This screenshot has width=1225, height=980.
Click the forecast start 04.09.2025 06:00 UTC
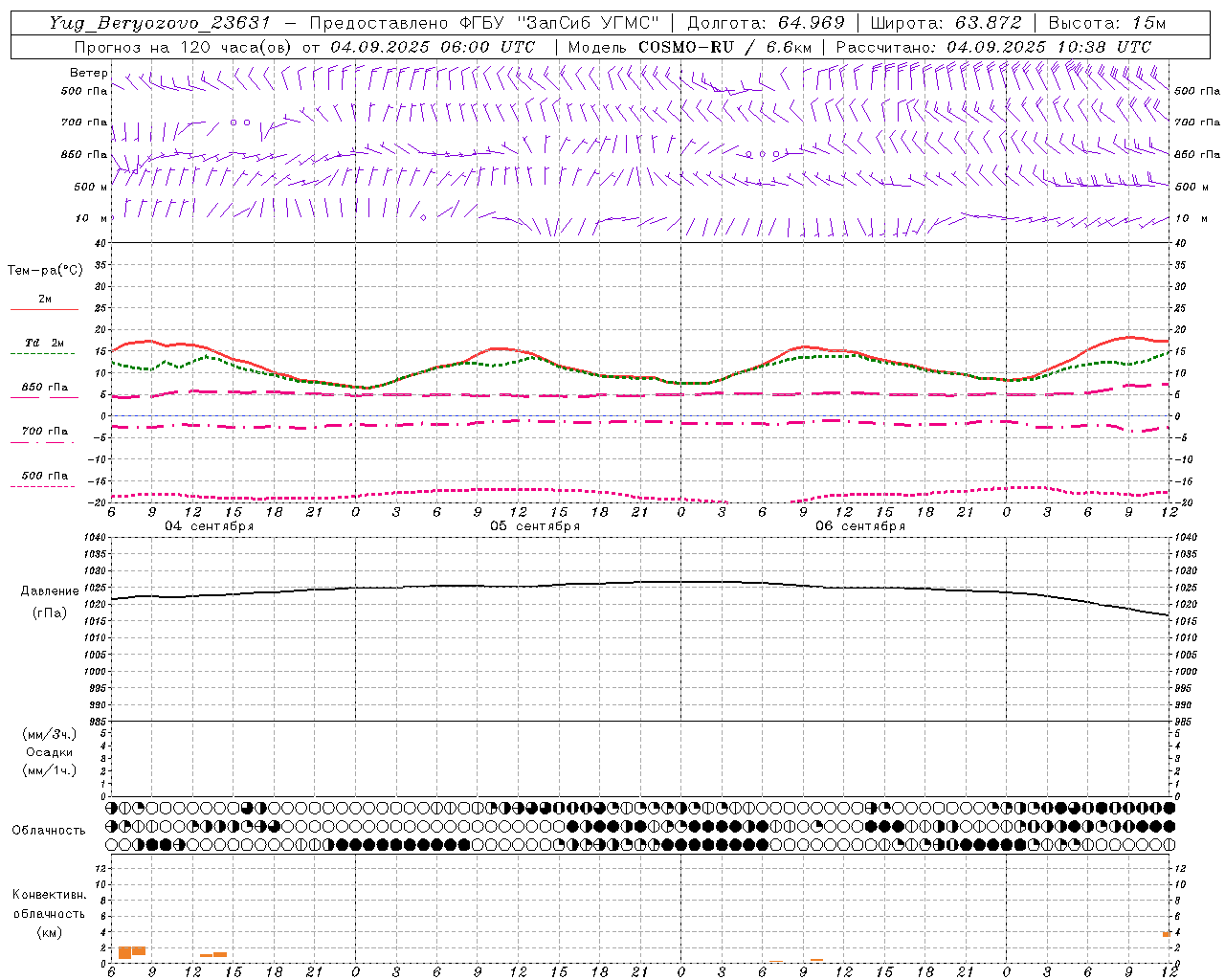pos(433,46)
